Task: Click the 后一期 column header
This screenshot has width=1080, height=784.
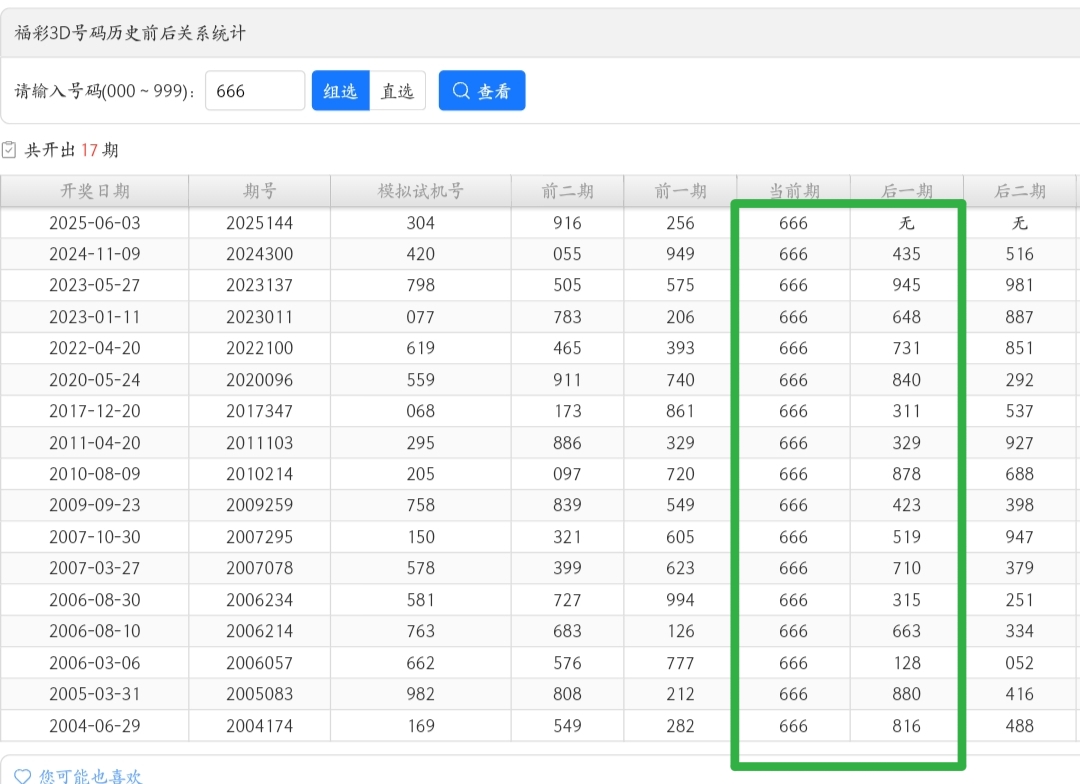Action: (x=907, y=191)
